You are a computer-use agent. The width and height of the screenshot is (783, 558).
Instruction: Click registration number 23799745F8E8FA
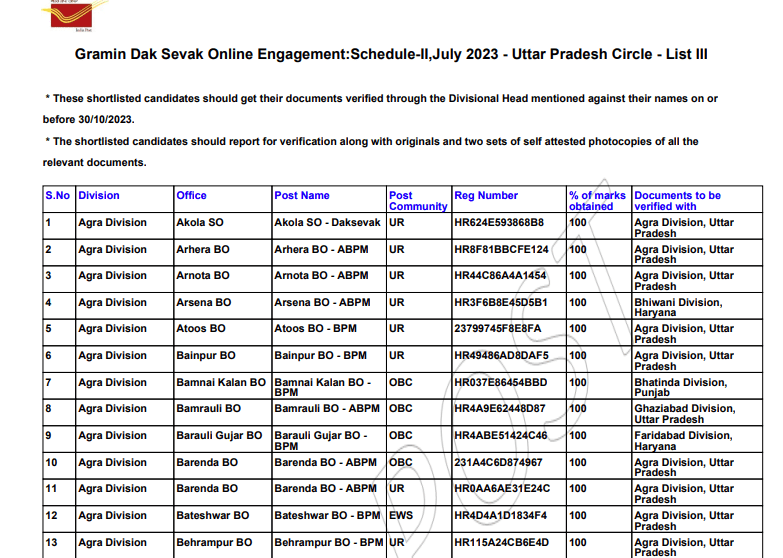[x=497, y=329]
